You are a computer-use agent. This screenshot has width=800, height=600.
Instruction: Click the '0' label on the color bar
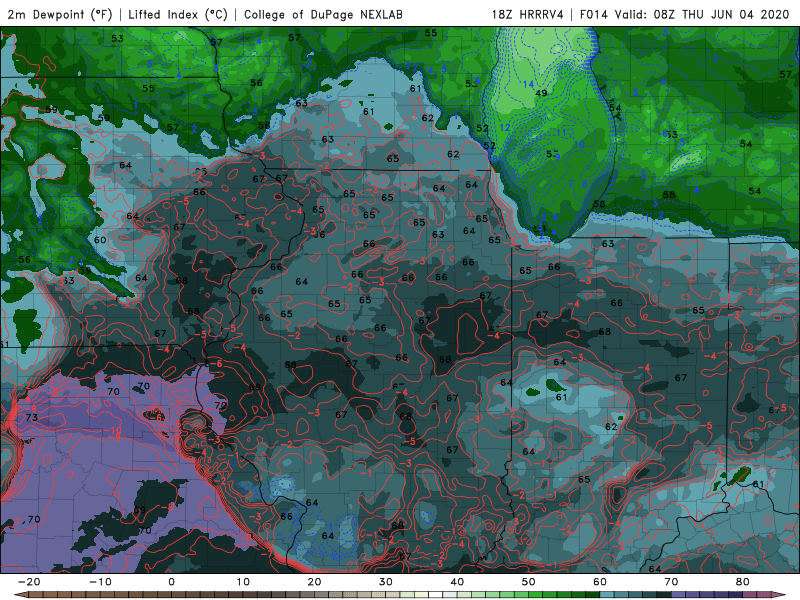[171, 582]
